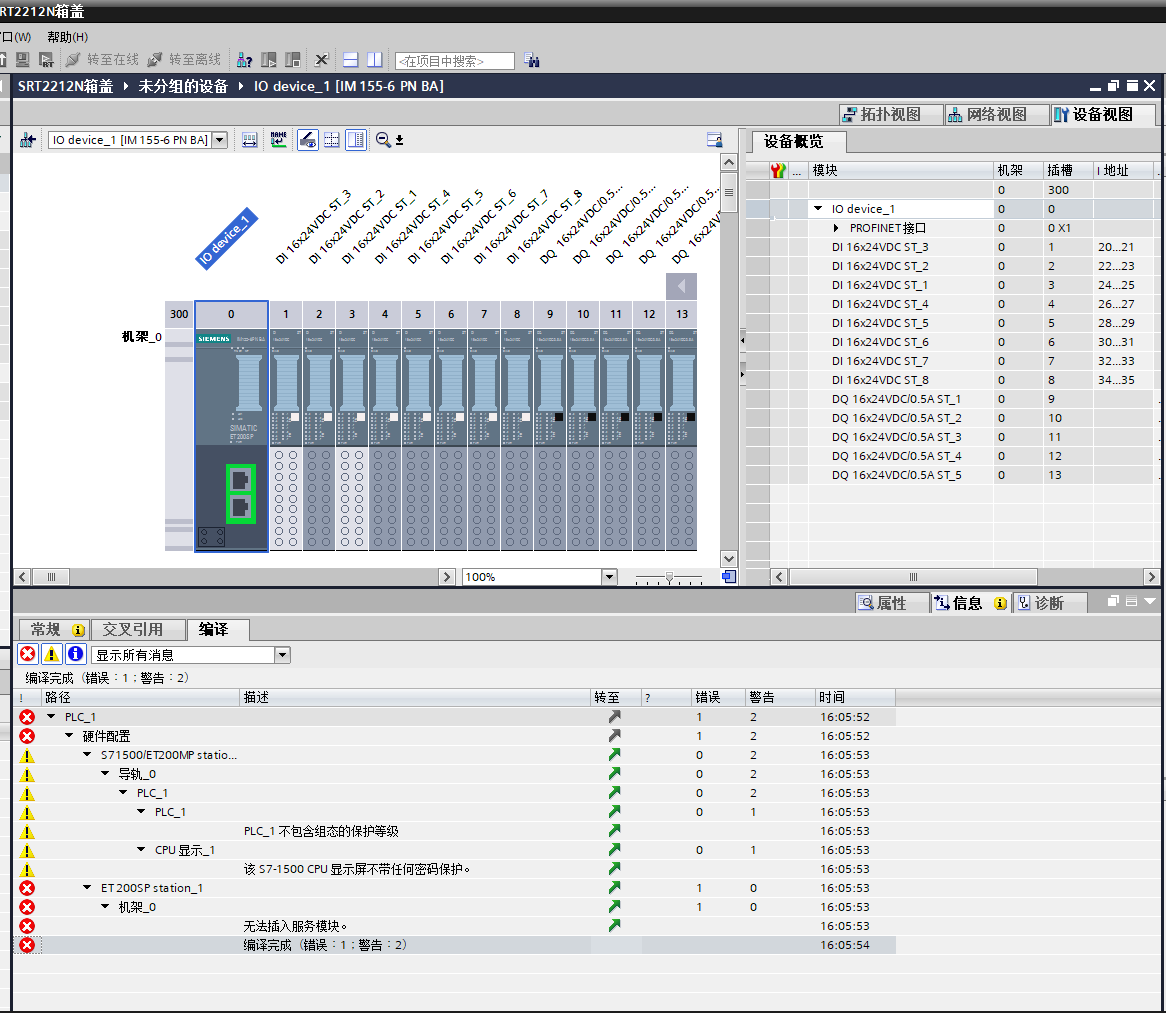
Task: Click the simulation monitor icon
Action: 23,60
